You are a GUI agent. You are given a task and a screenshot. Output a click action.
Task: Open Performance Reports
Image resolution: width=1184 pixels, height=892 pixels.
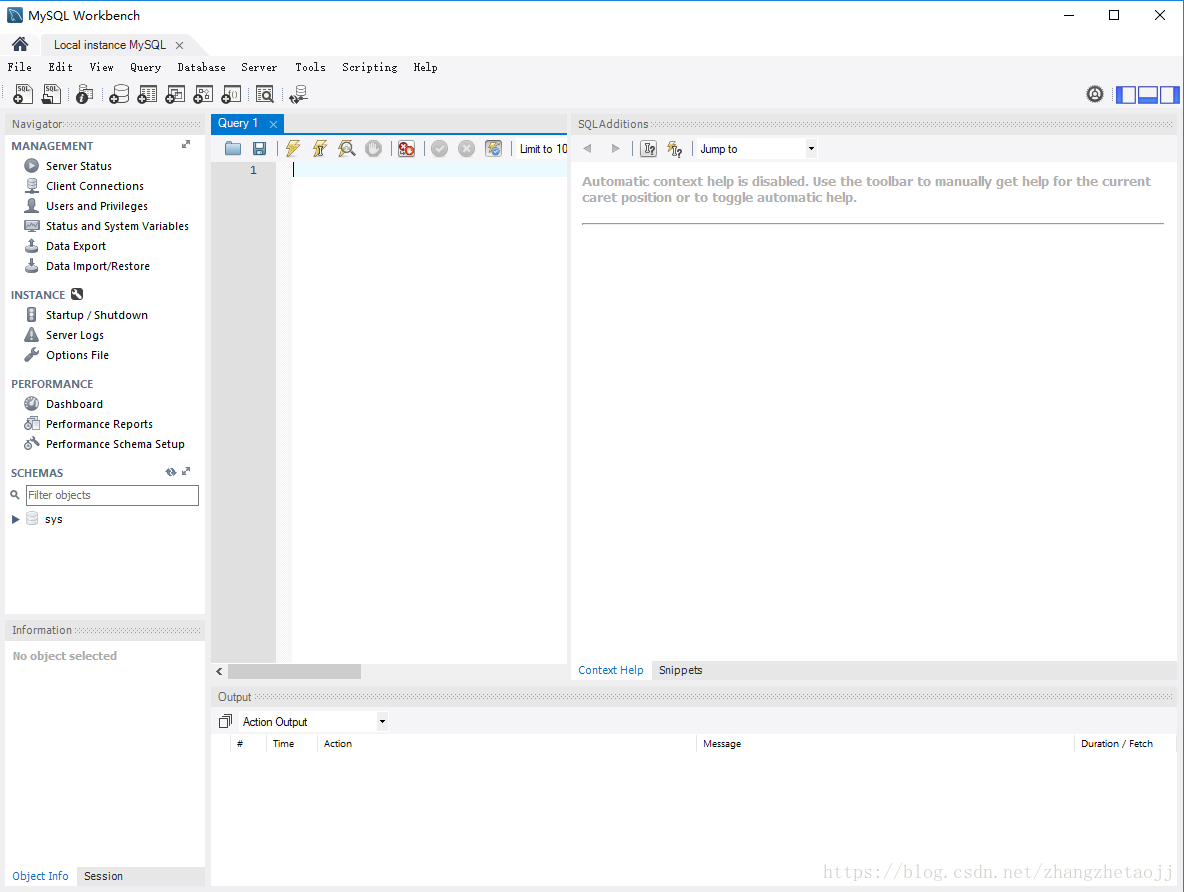pos(99,424)
